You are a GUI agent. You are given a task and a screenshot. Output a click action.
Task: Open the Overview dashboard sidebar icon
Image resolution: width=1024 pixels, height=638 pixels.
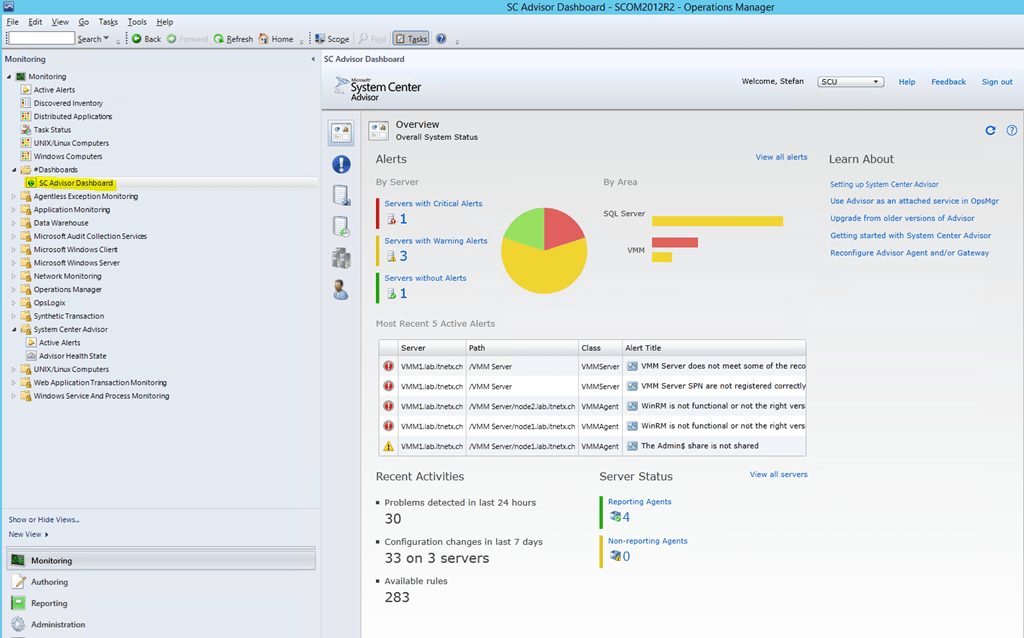point(341,133)
